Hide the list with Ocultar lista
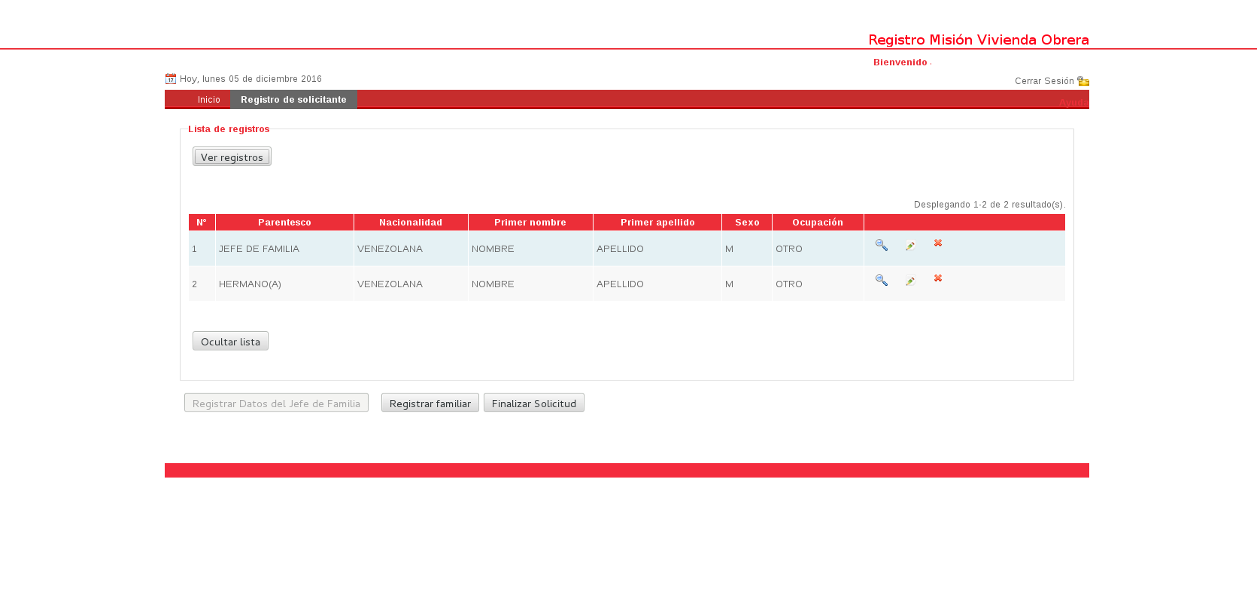1257x591 pixels. (230, 342)
